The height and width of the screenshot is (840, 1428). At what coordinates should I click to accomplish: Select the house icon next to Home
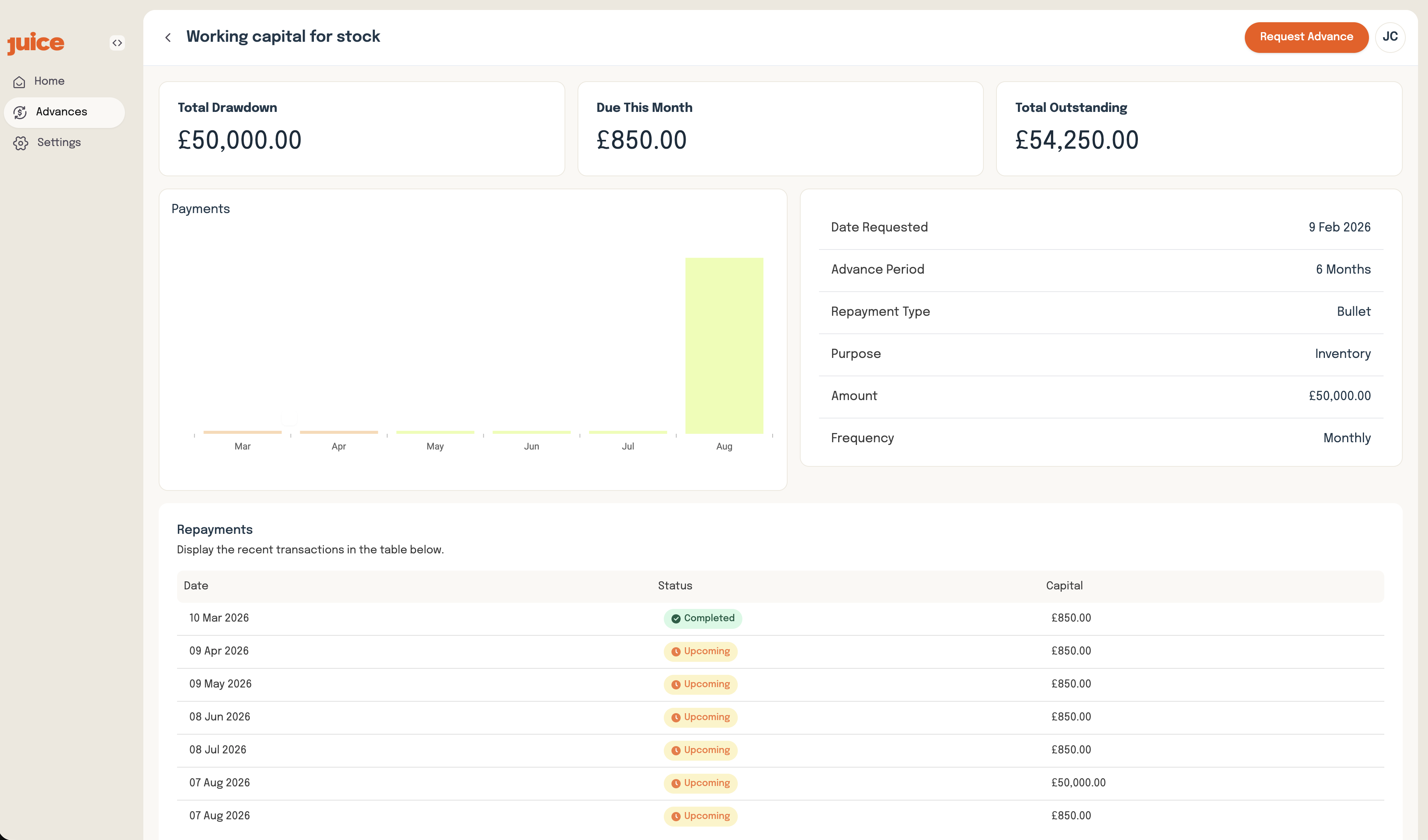20,81
